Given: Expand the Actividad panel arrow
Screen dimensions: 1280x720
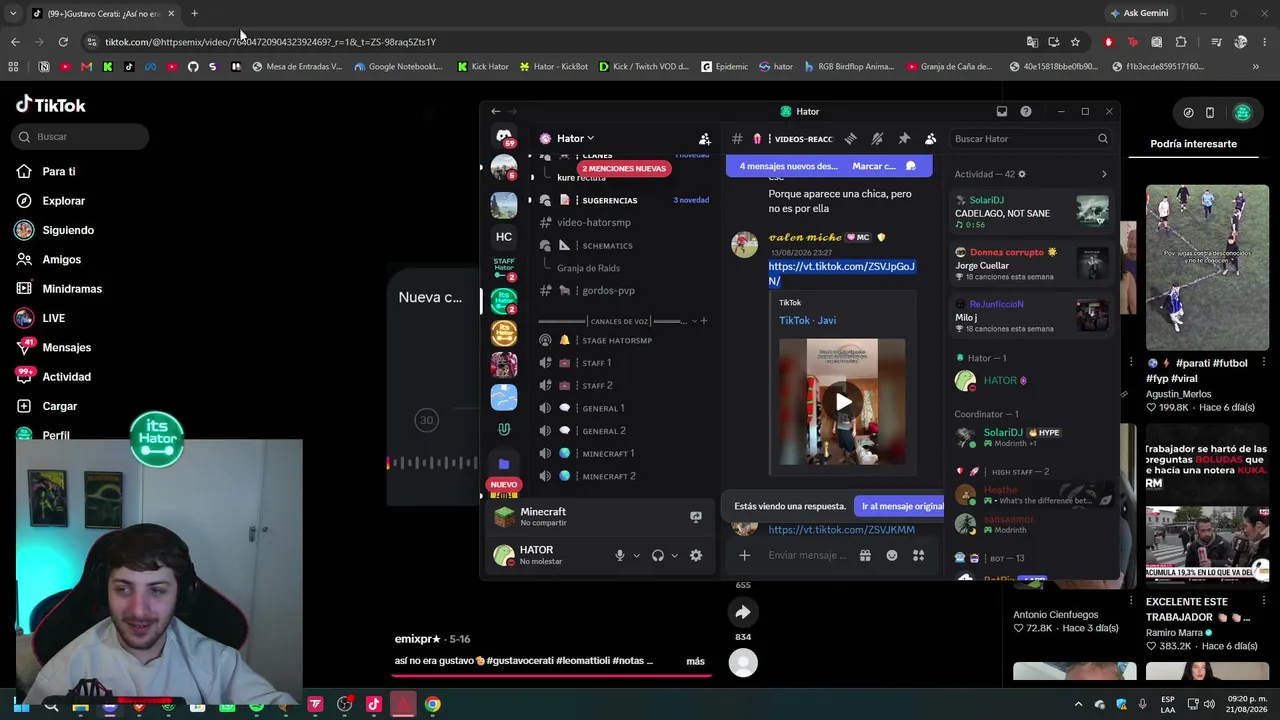Looking at the screenshot, I should click(1104, 174).
